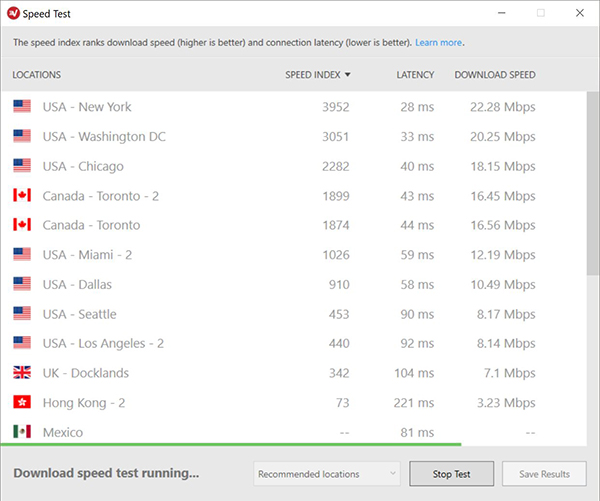Click the Save Results button
600x501 pixels.
[544, 473]
